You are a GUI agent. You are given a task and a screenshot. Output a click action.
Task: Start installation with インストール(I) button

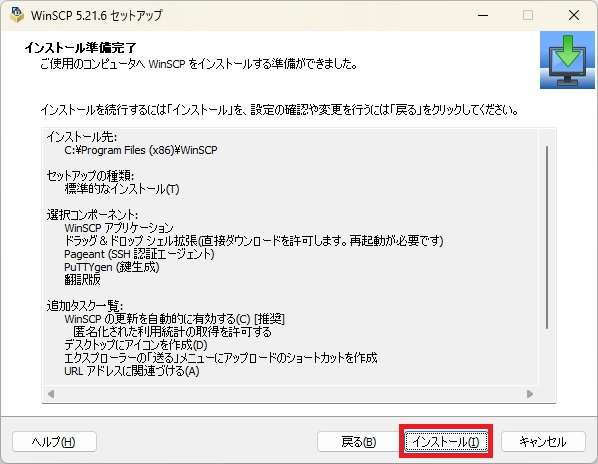446,442
